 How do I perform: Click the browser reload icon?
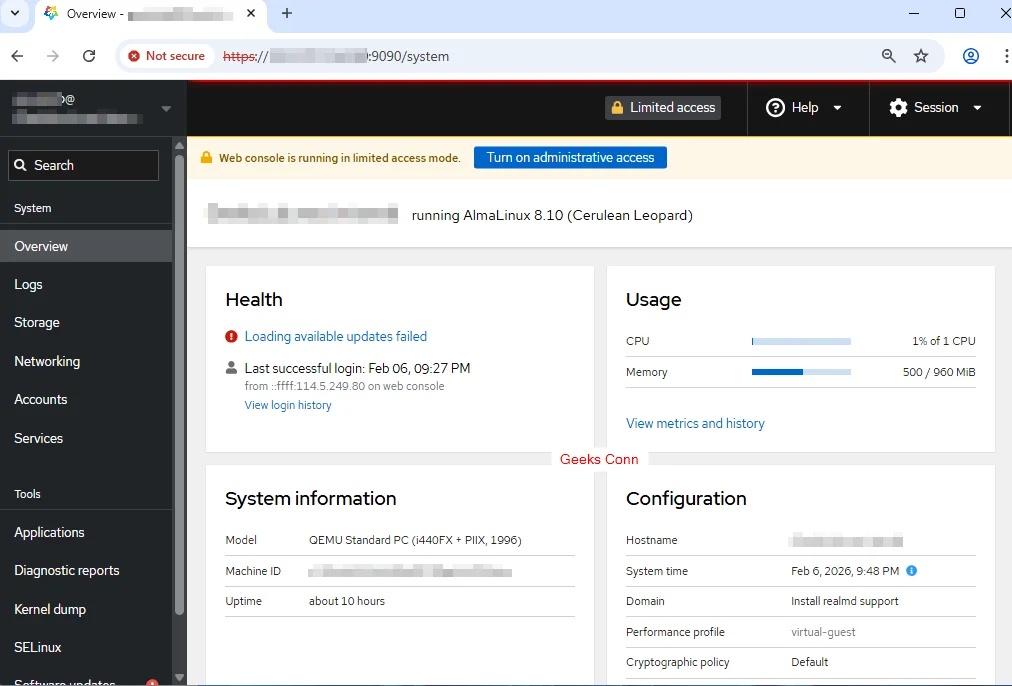point(89,56)
